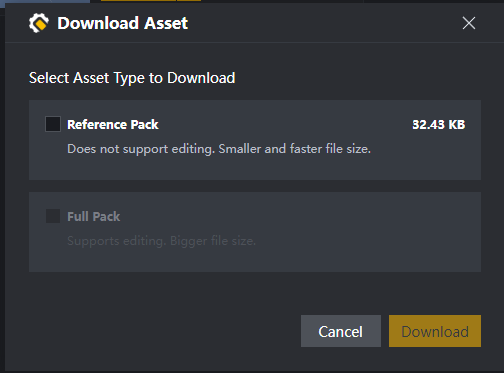The height and width of the screenshot is (373, 504).
Task: Tick the greyed-out Full Pack checkbox
Action: 53,216
